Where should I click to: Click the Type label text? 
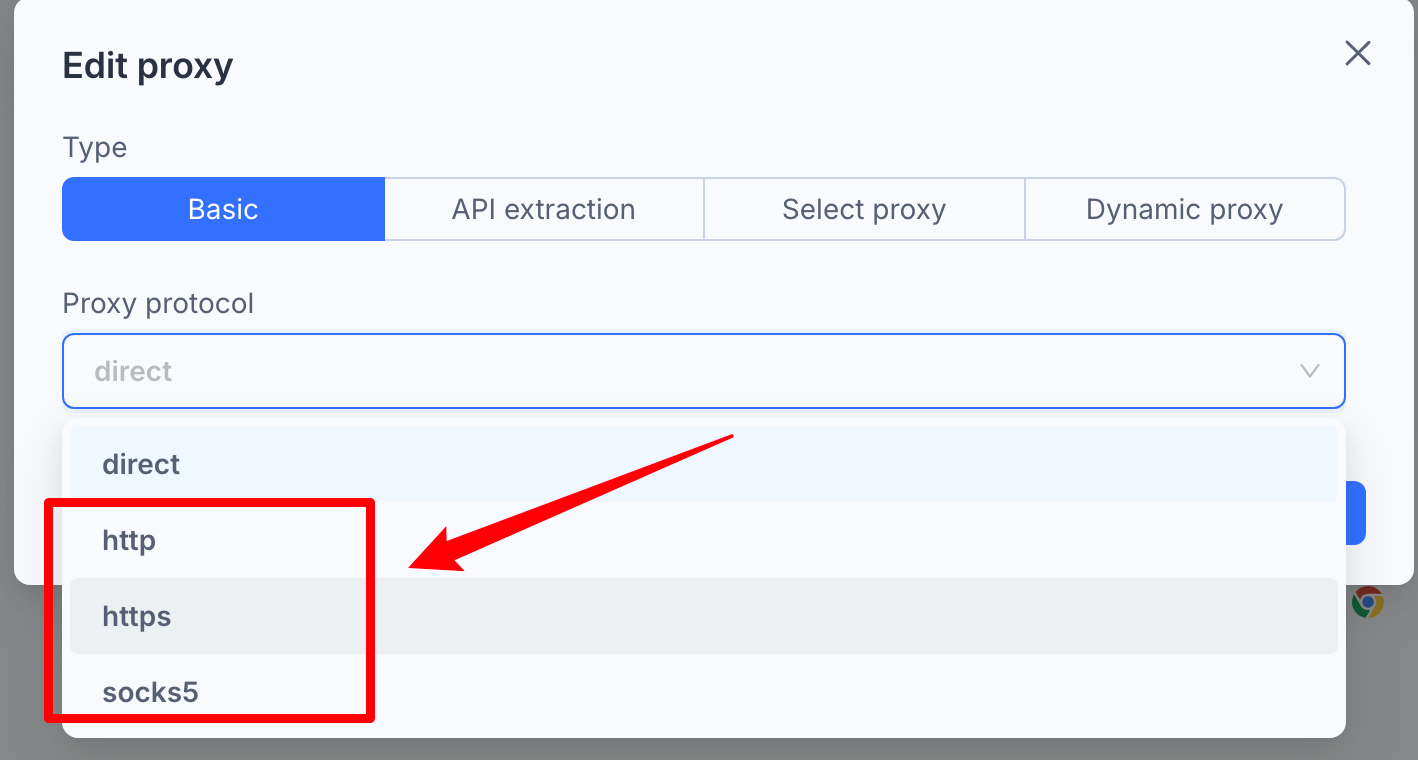coord(95,148)
